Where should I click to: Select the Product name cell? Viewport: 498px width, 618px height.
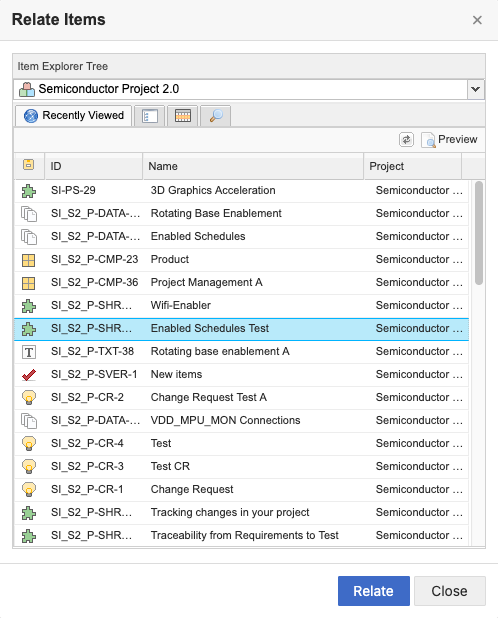pos(170,259)
